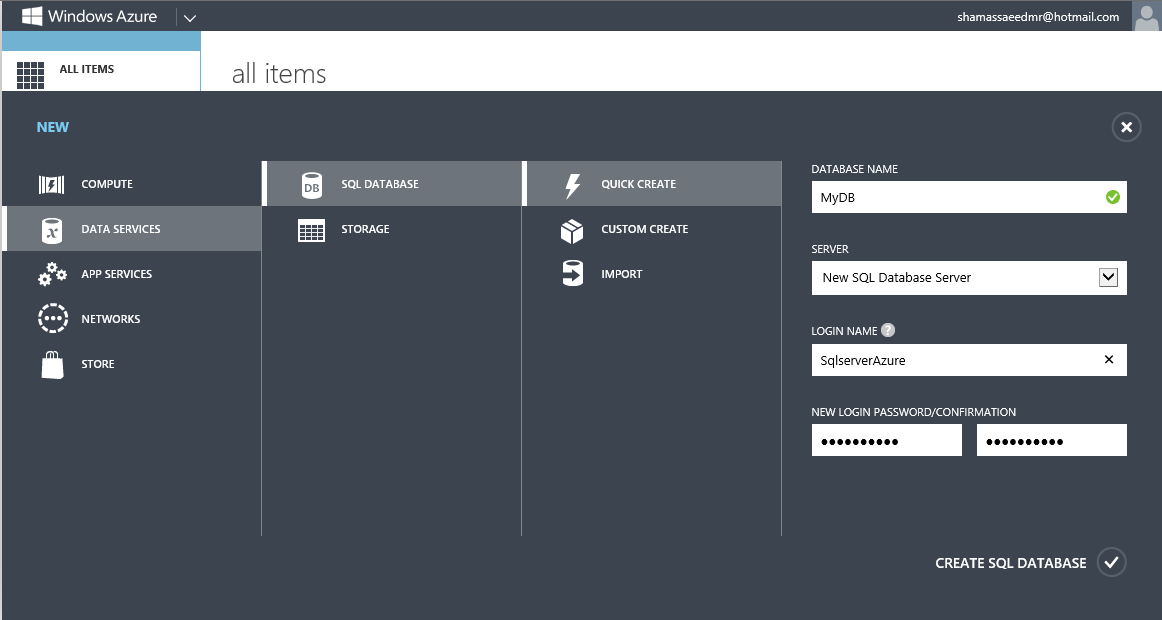
Task: Select the Store shopping bag icon
Action: click(x=52, y=363)
